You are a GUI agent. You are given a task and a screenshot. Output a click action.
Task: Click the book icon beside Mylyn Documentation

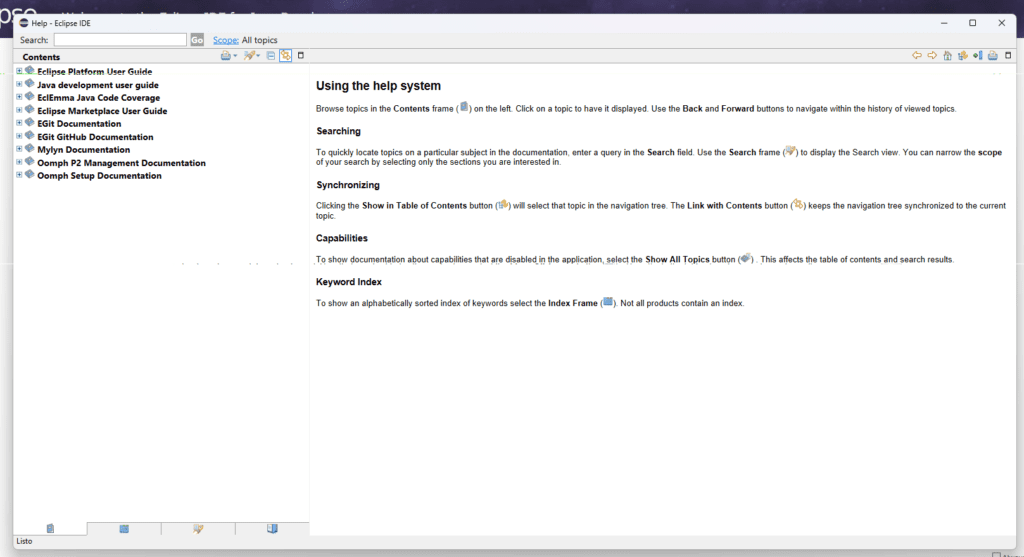click(x=29, y=148)
